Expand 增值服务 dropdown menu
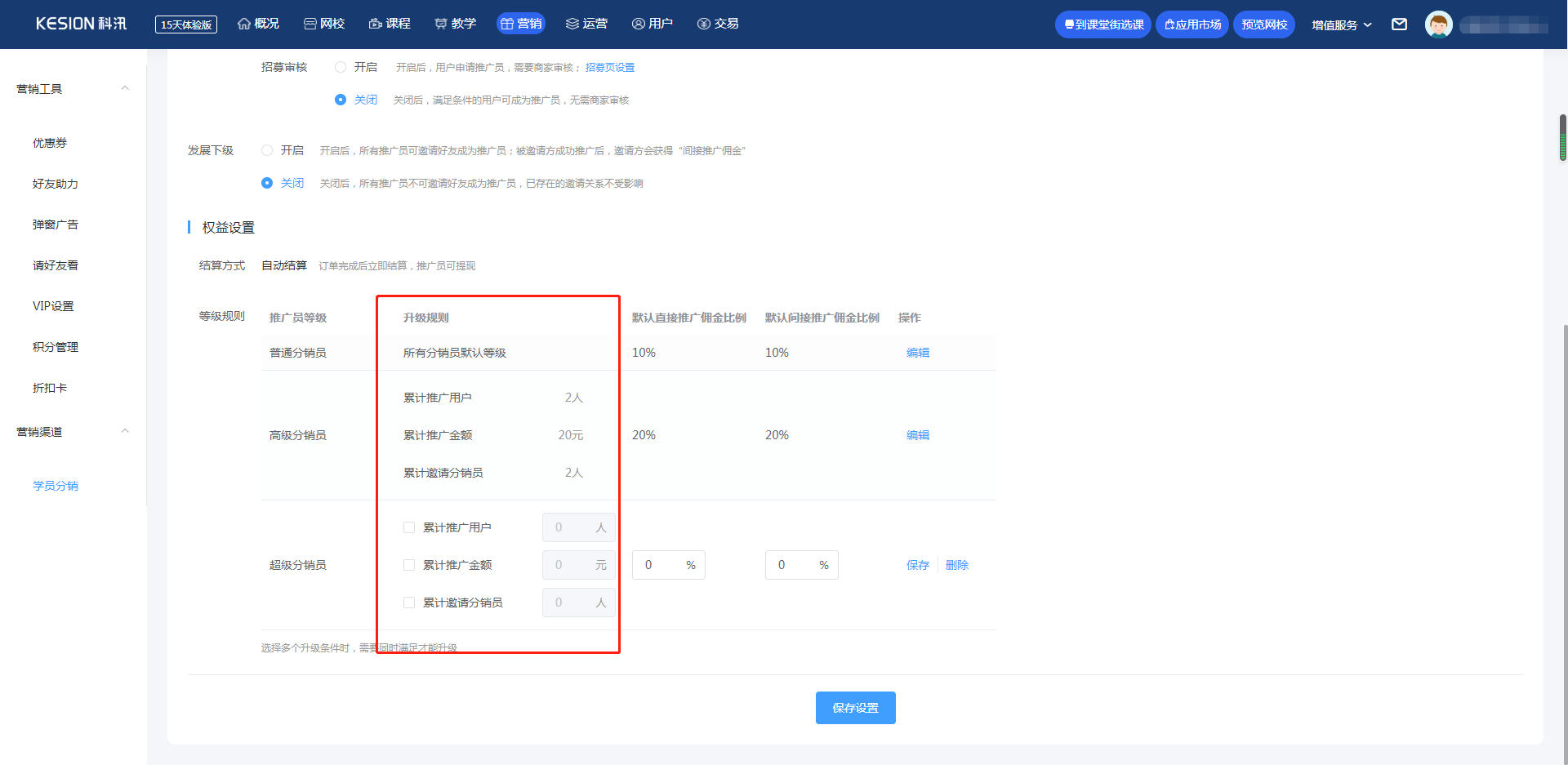 coord(1341,24)
